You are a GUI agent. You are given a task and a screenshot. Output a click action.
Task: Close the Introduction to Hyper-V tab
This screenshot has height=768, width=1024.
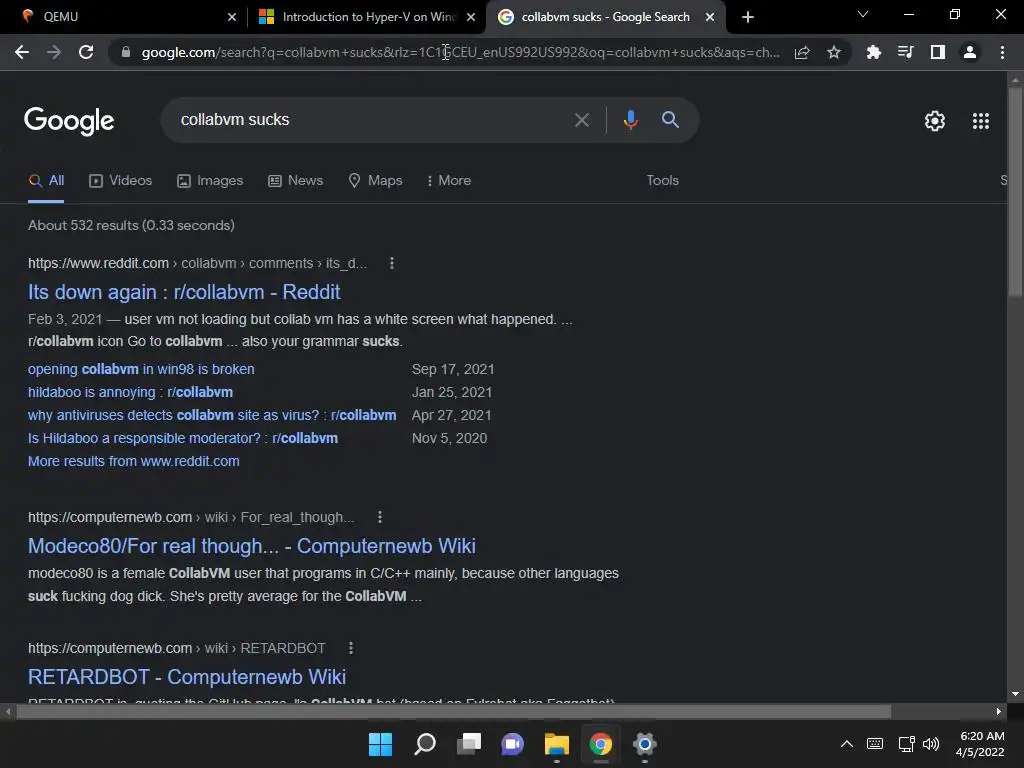(471, 17)
